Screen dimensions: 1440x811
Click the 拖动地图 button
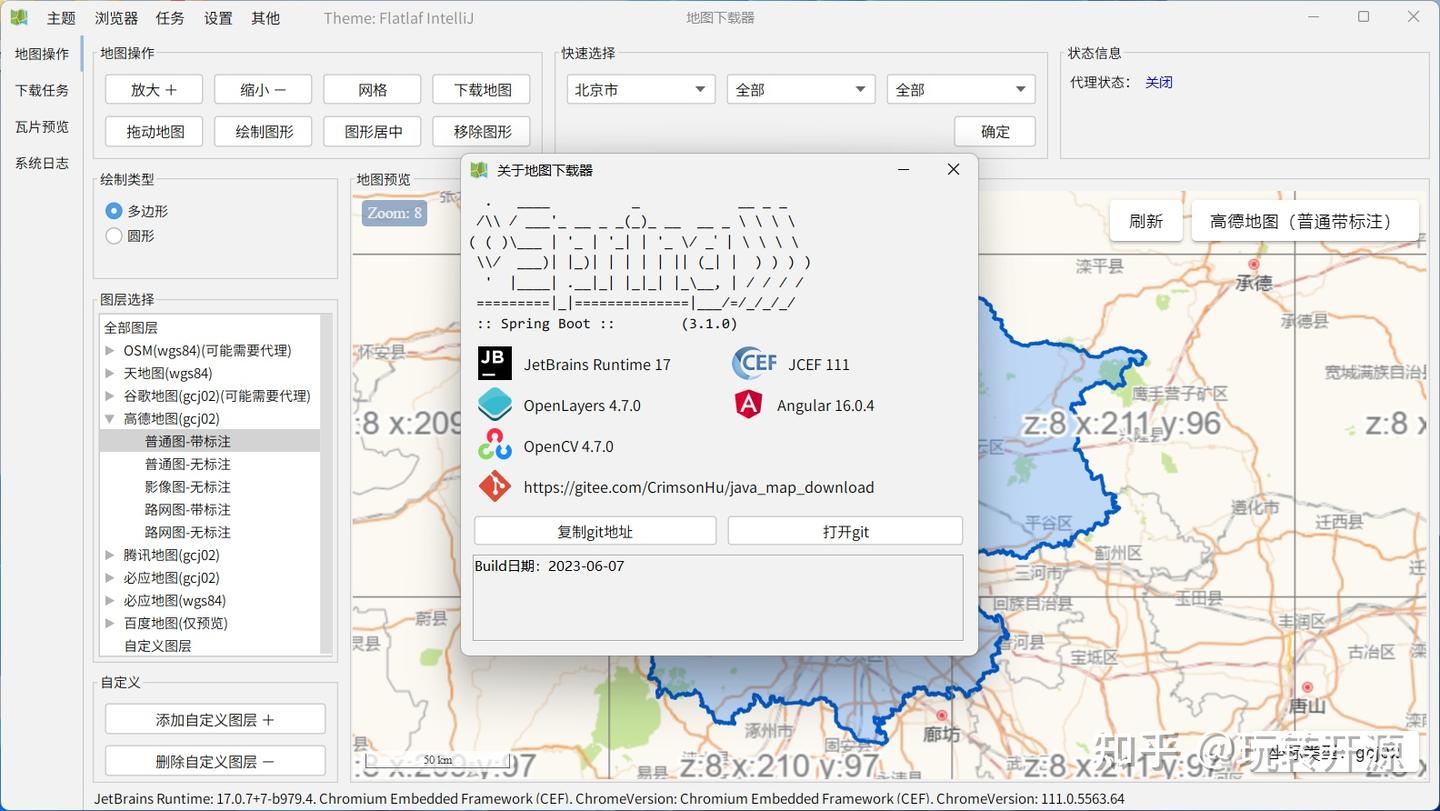tap(154, 131)
